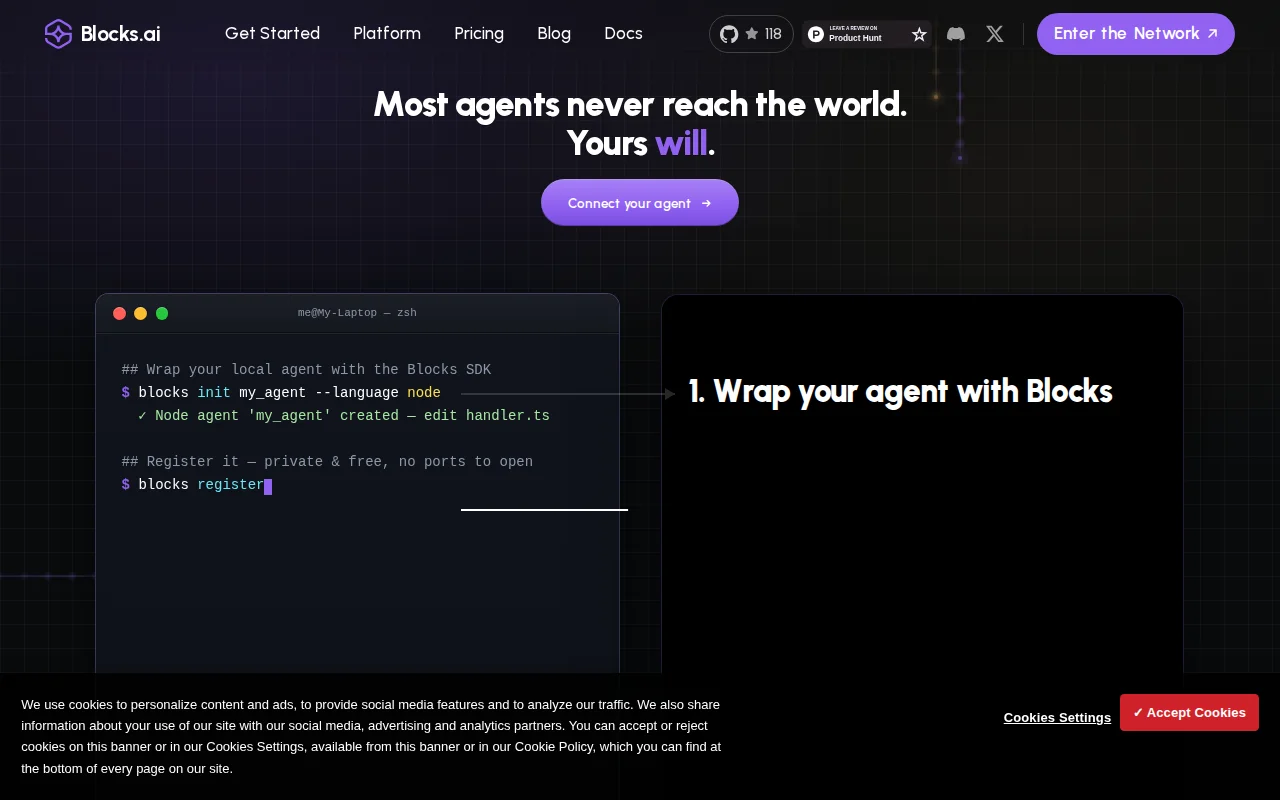Click the 'blocks register' command line
Screen dimensions: 1280x800
[x=197, y=485]
